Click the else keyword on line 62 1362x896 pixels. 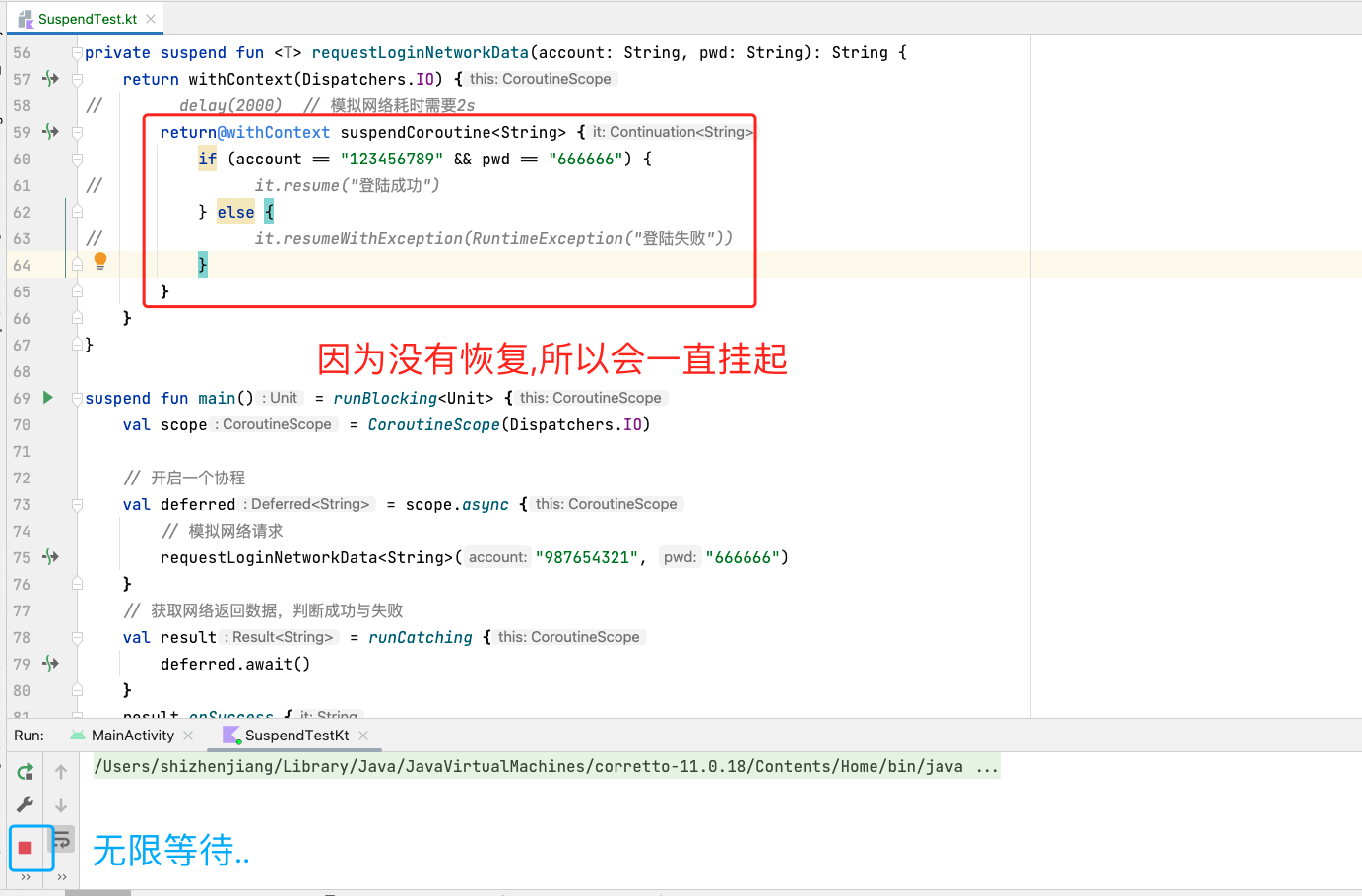pos(236,212)
